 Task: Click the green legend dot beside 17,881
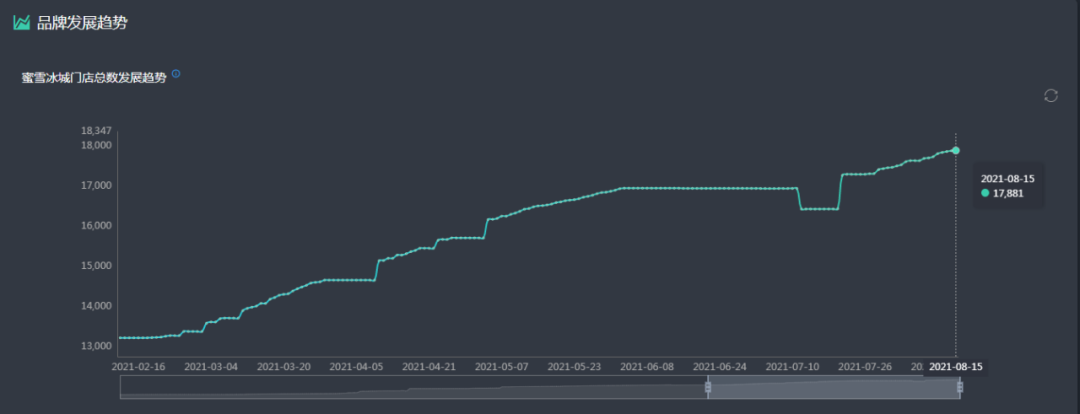tap(985, 194)
